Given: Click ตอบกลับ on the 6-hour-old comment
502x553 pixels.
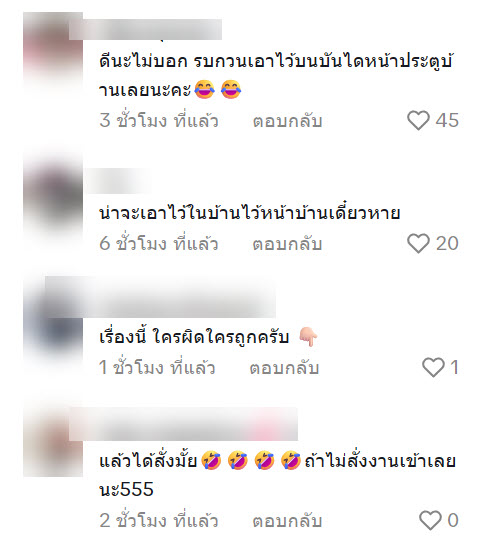Looking at the screenshot, I should pos(288,244).
